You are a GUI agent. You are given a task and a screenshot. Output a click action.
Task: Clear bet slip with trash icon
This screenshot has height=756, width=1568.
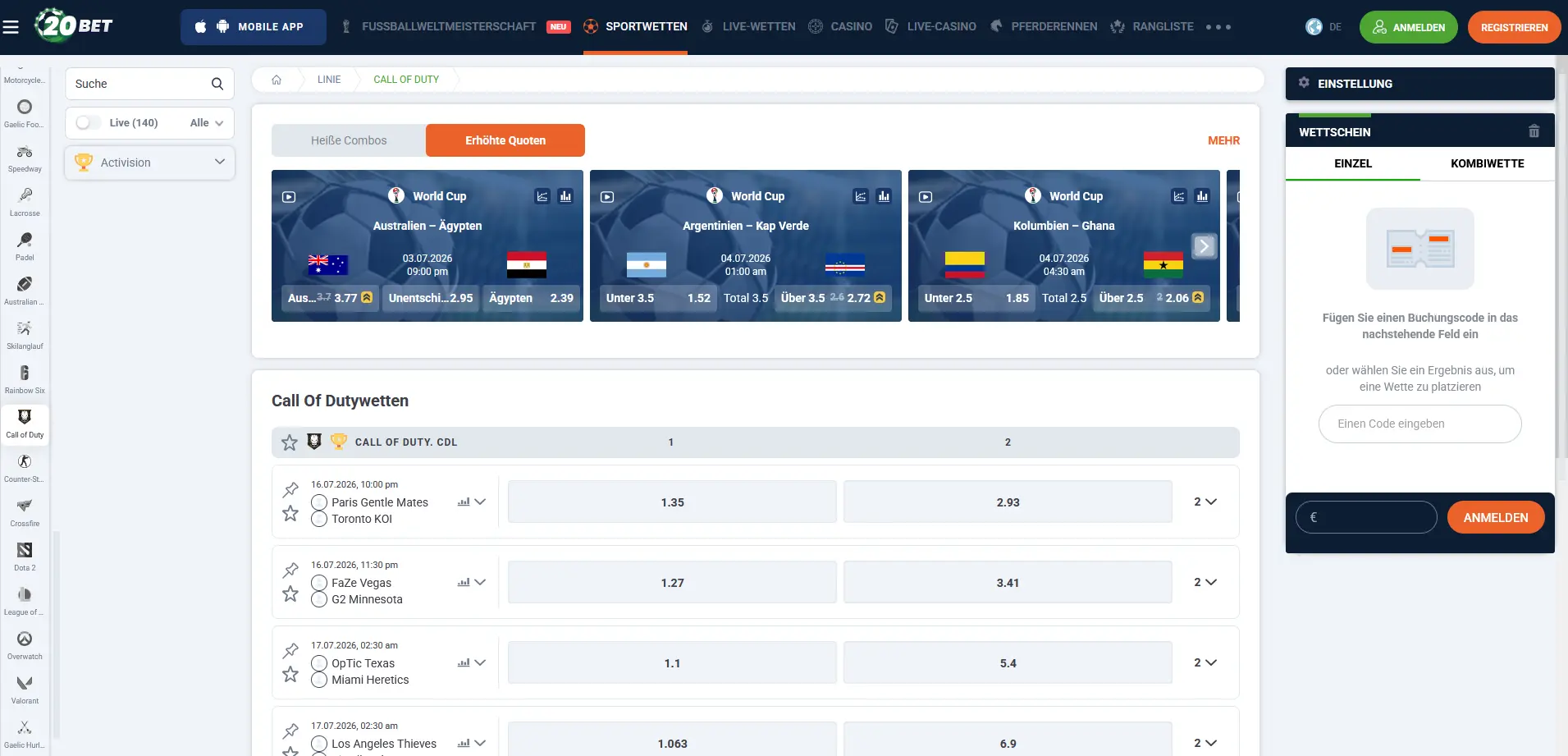pyautogui.click(x=1534, y=131)
